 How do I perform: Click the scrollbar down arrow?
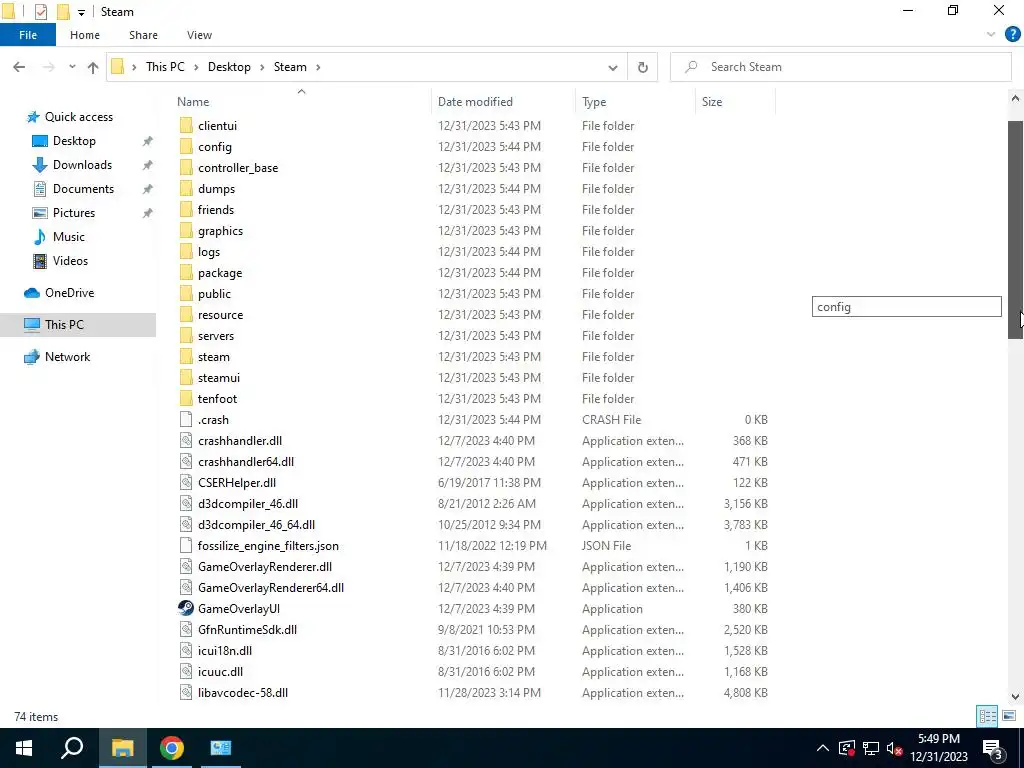coord(1016,697)
